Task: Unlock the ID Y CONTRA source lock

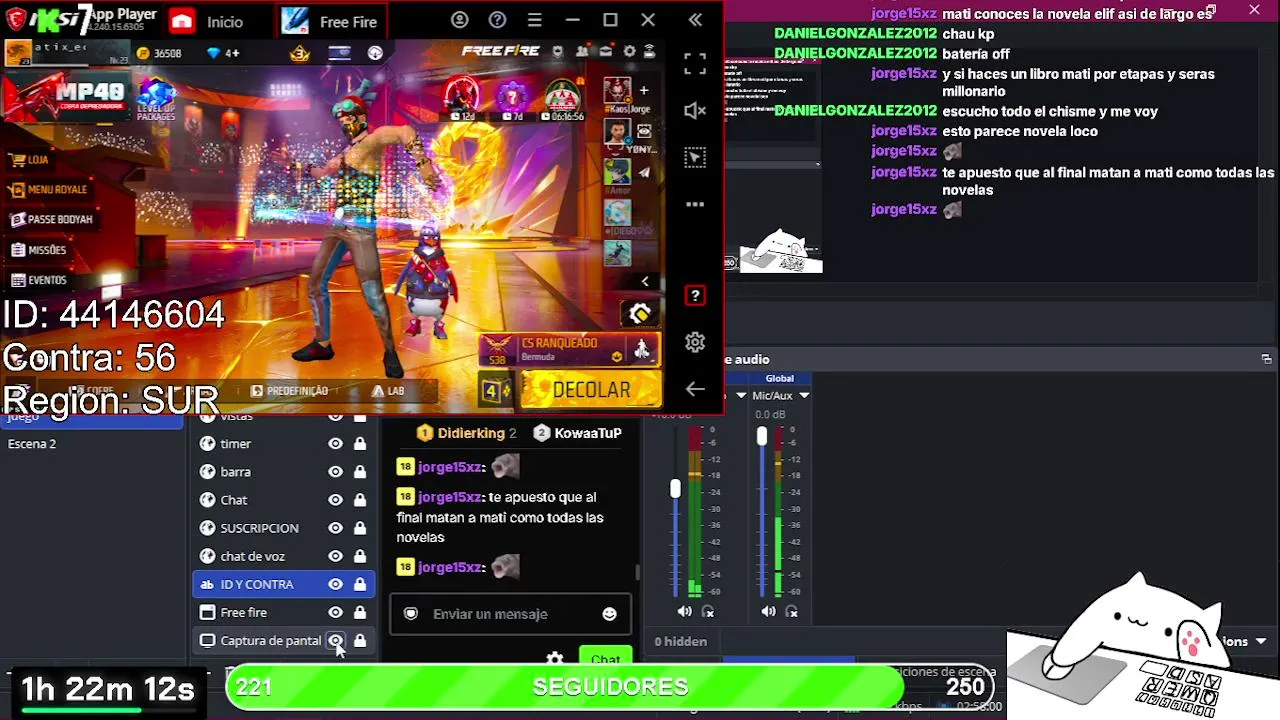Action: pos(360,584)
